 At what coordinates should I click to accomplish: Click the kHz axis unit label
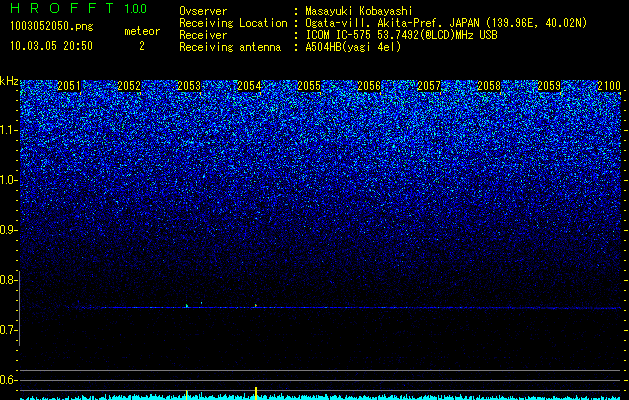point(9,81)
